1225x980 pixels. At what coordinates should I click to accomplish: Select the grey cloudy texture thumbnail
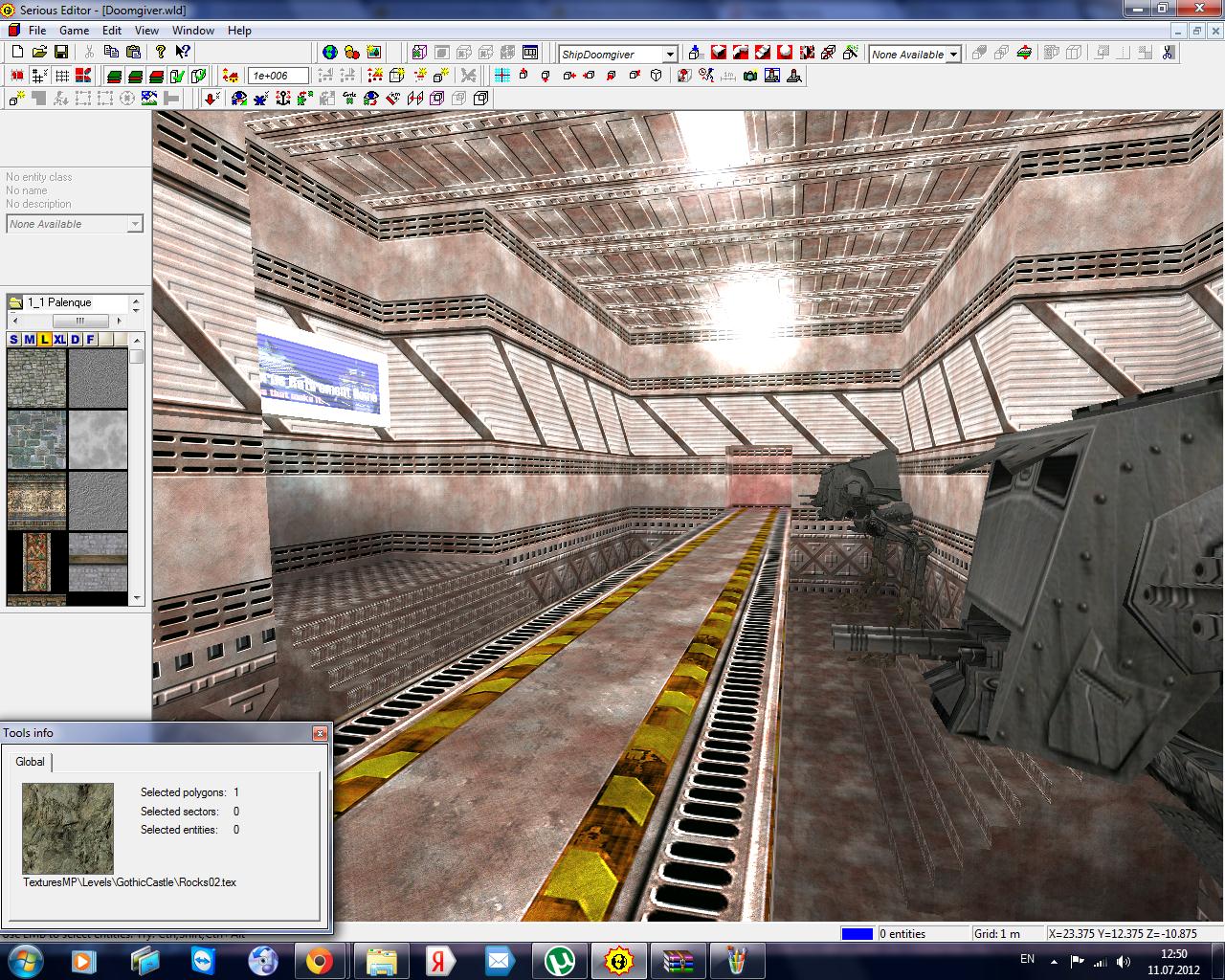tap(98, 439)
